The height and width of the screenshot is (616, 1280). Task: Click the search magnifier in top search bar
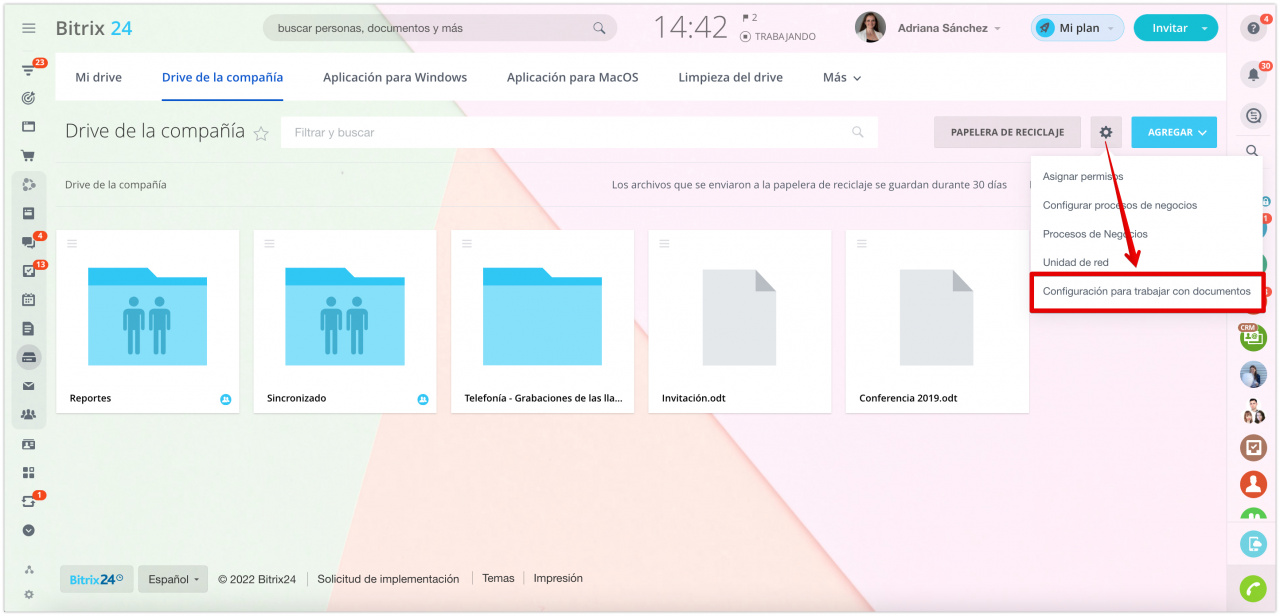[599, 28]
